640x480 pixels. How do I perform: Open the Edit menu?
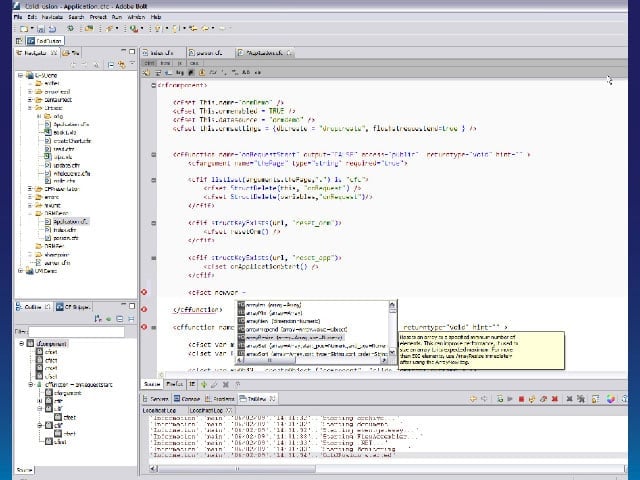click(32, 17)
